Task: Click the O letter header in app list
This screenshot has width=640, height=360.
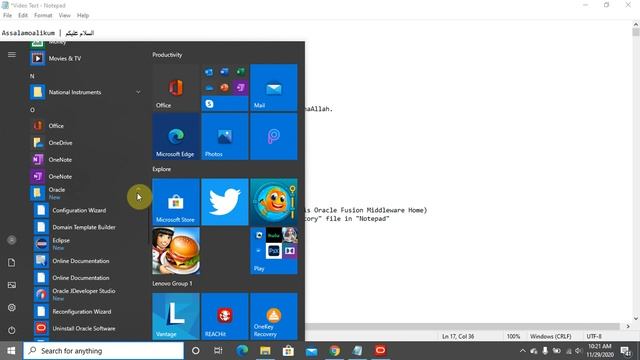Action: (32, 110)
